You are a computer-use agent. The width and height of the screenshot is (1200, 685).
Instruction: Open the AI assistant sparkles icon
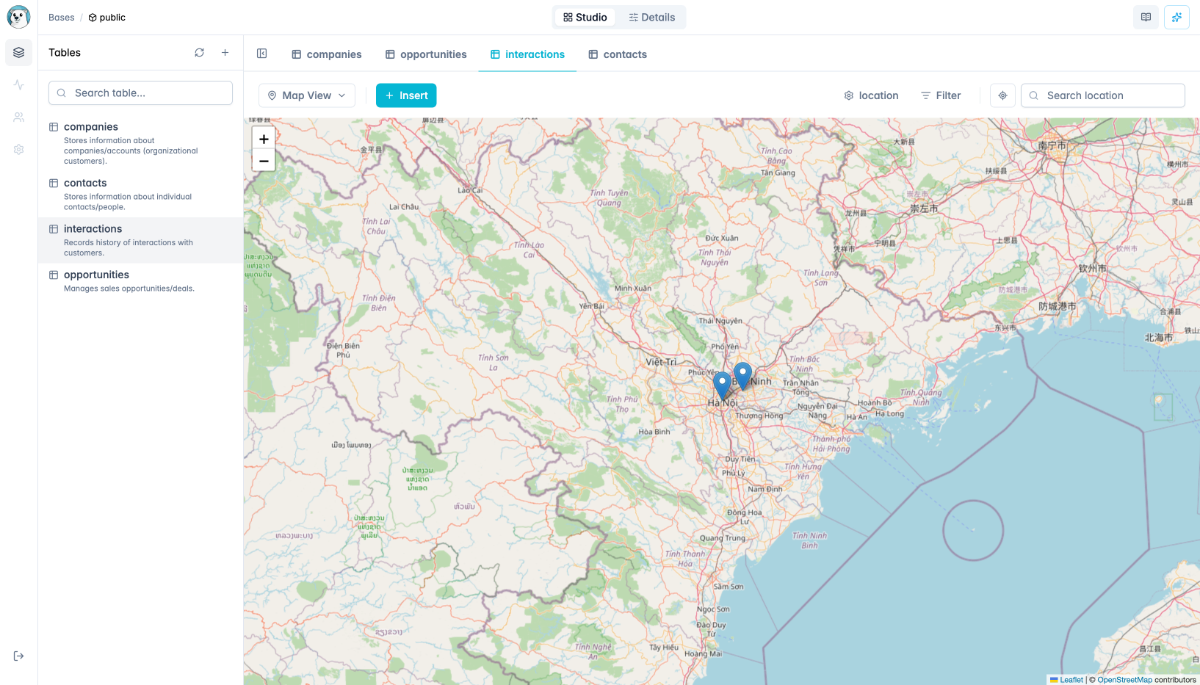click(x=1177, y=17)
